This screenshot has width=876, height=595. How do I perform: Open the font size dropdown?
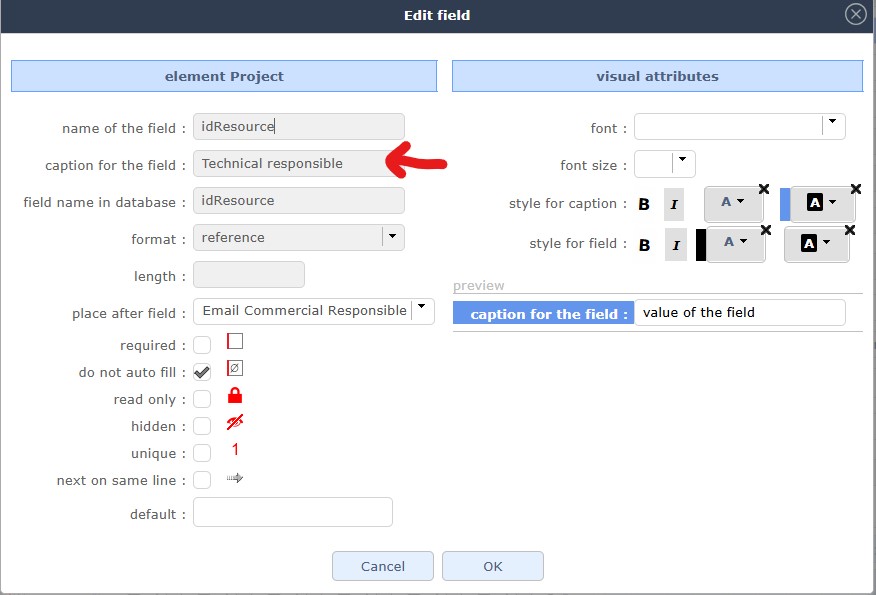point(682,160)
